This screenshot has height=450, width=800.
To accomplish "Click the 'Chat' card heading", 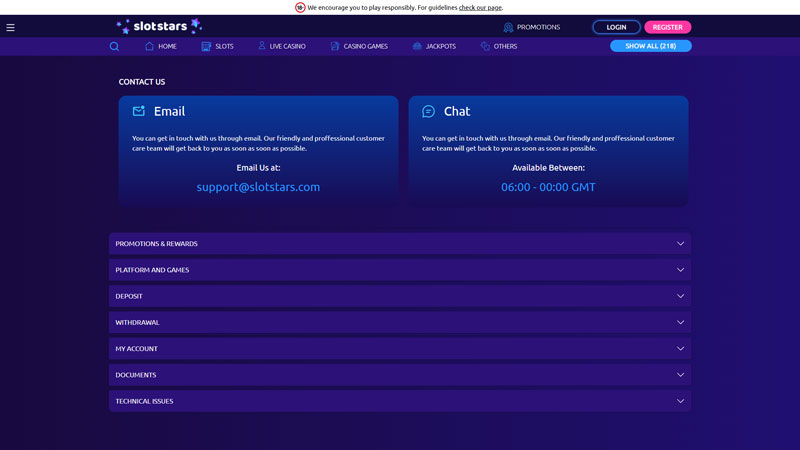I will [457, 111].
